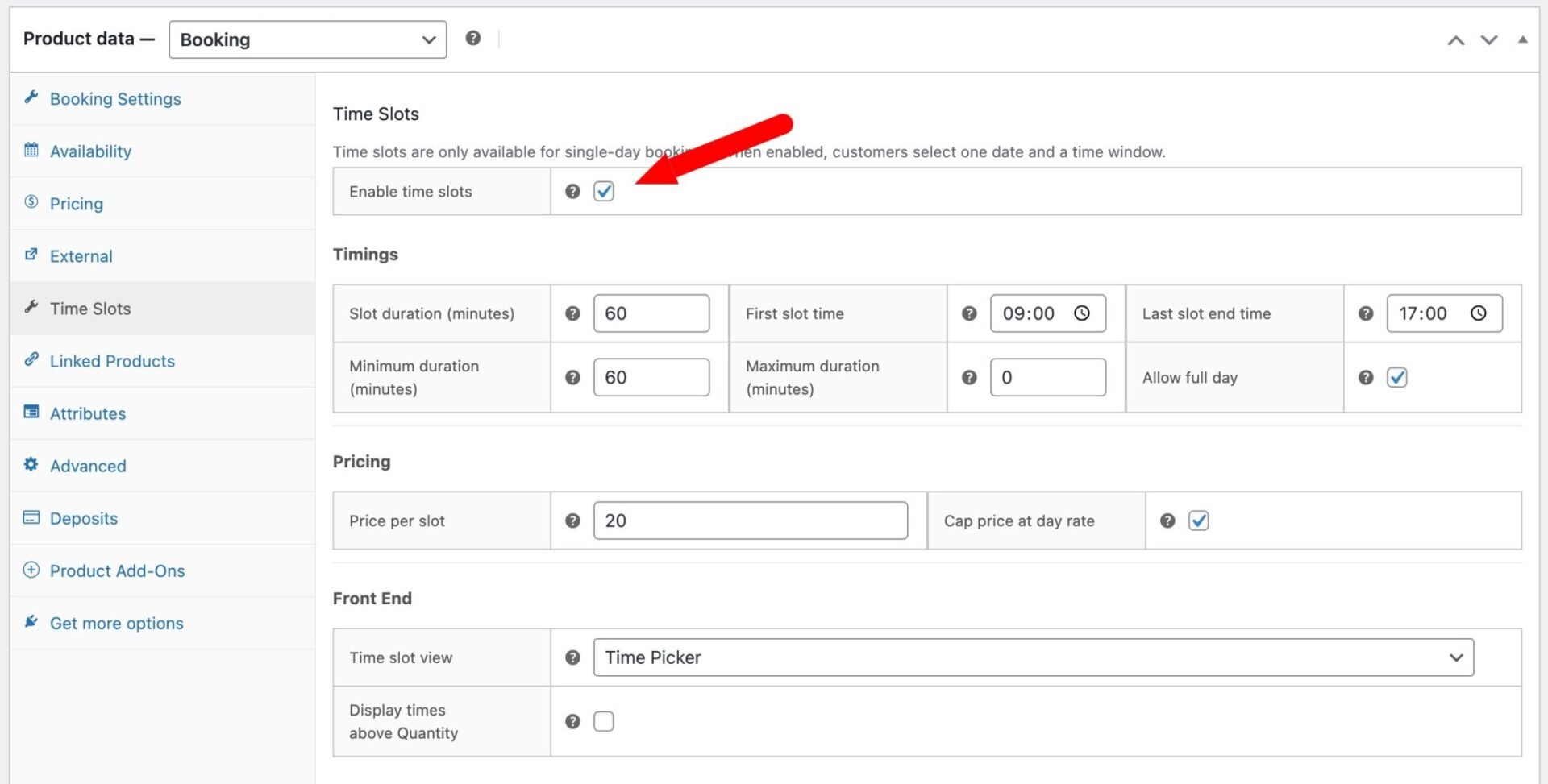
Task: Open the Time slot view dropdown
Action: click(x=1032, y=657)
